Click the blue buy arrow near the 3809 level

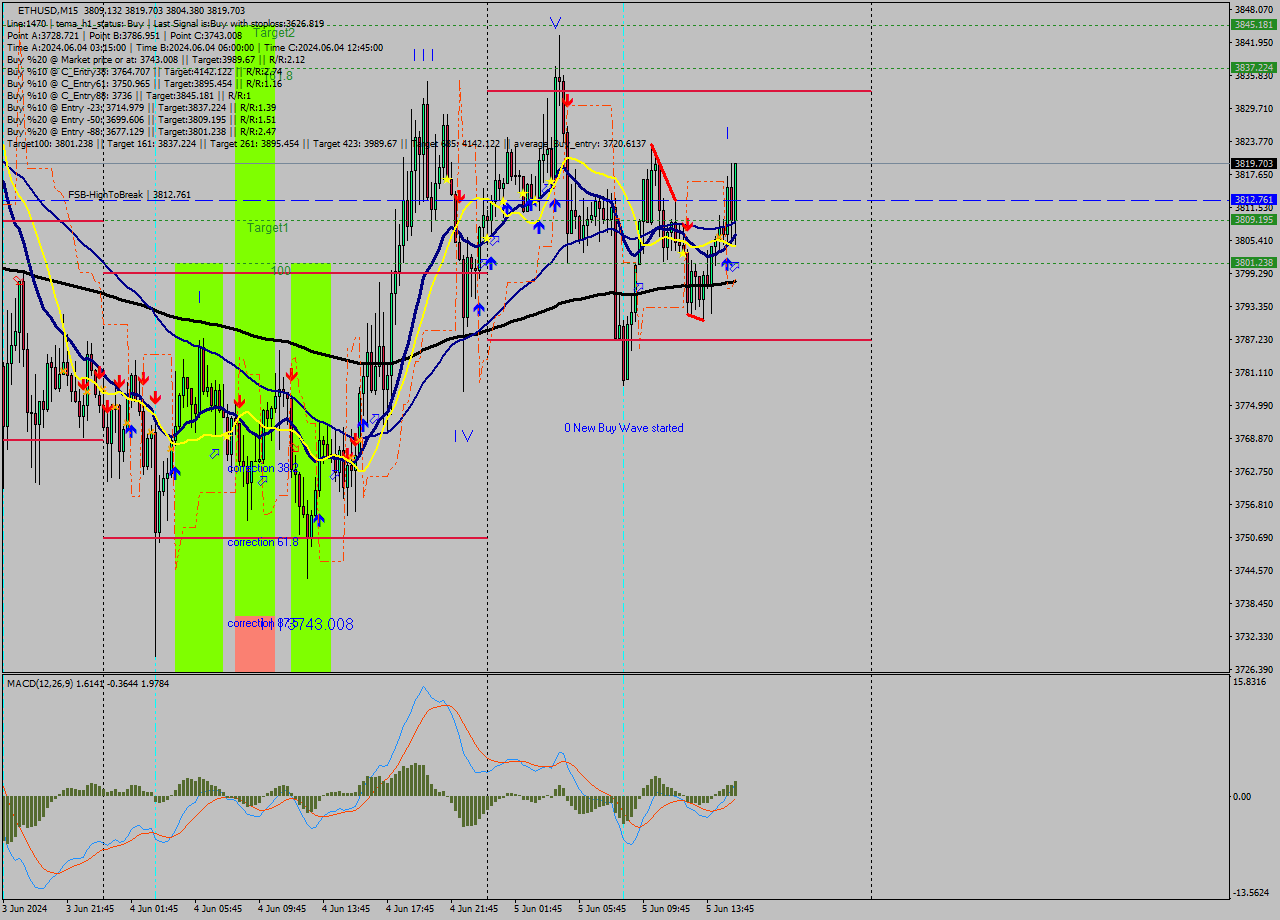(539, 226)
